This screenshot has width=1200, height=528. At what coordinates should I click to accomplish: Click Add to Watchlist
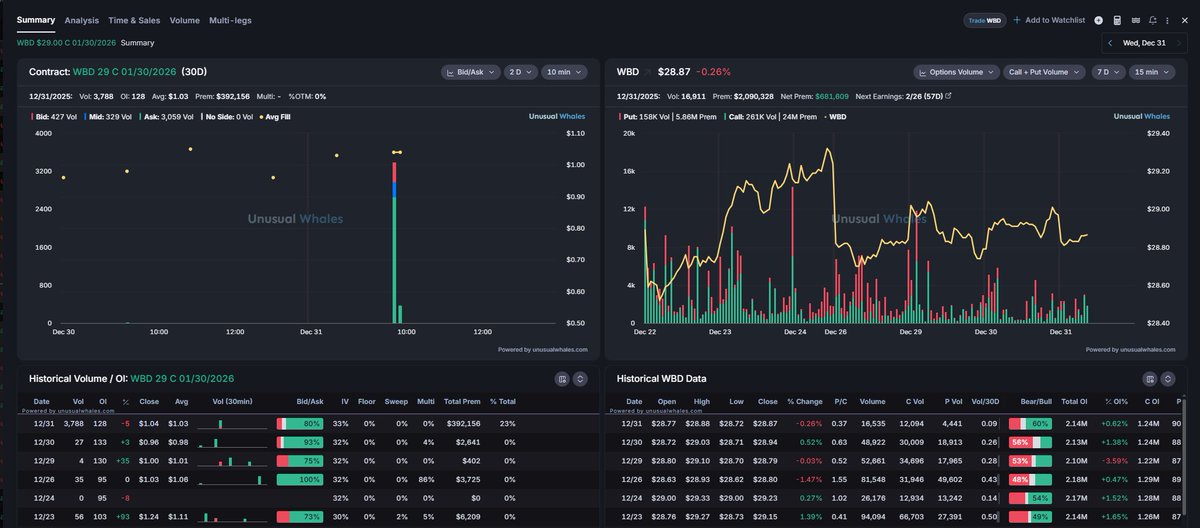point(1050,20)
